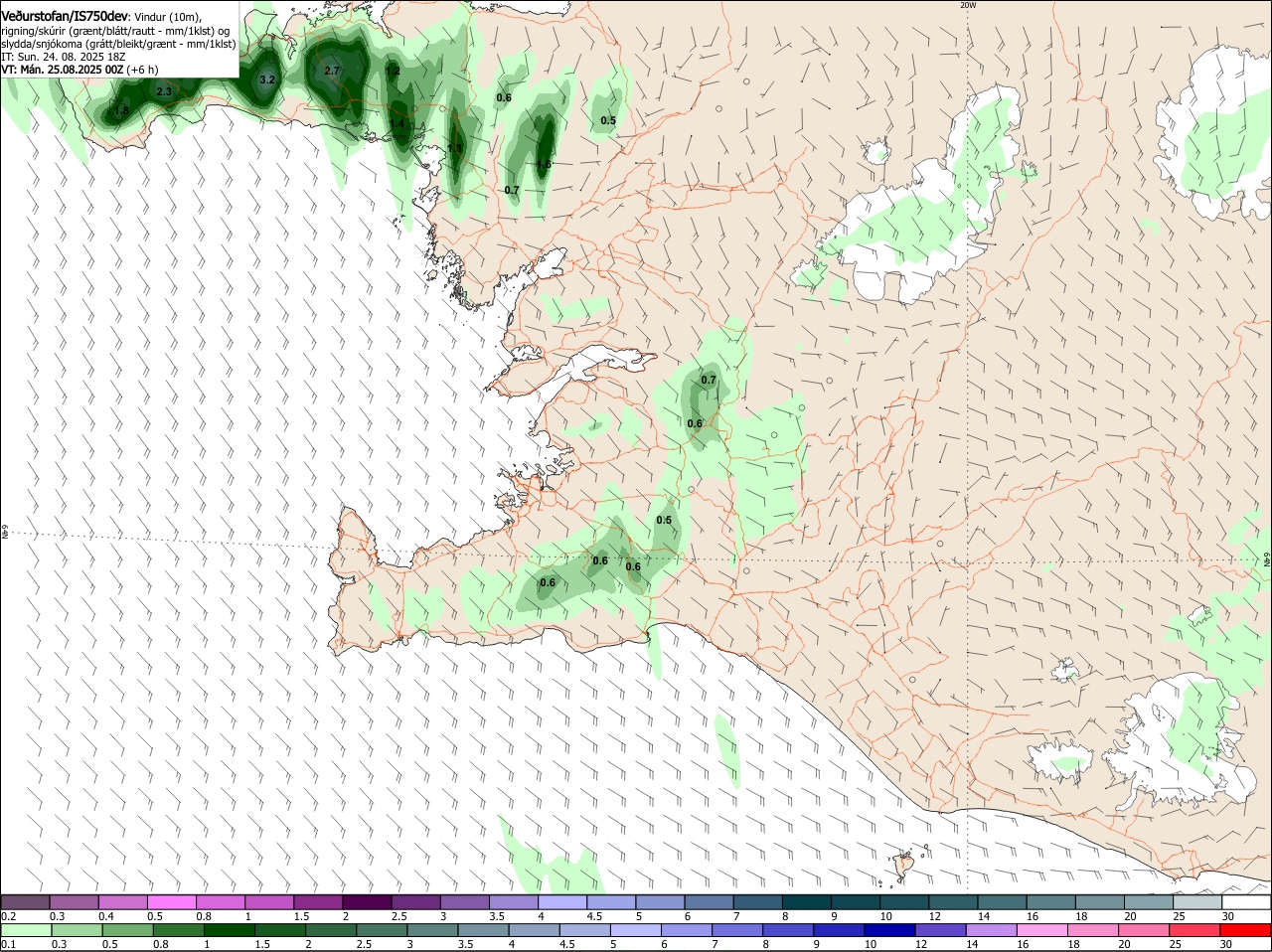
Task: Click the '10' label on the lower scale
Action: [870, 944]
